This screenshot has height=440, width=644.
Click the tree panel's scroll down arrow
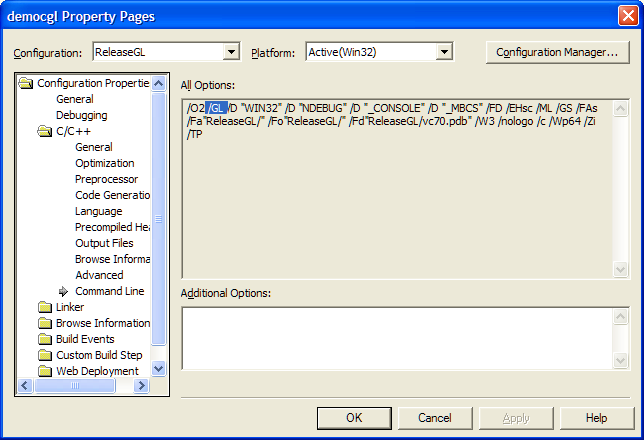click(x=159, y=368)
